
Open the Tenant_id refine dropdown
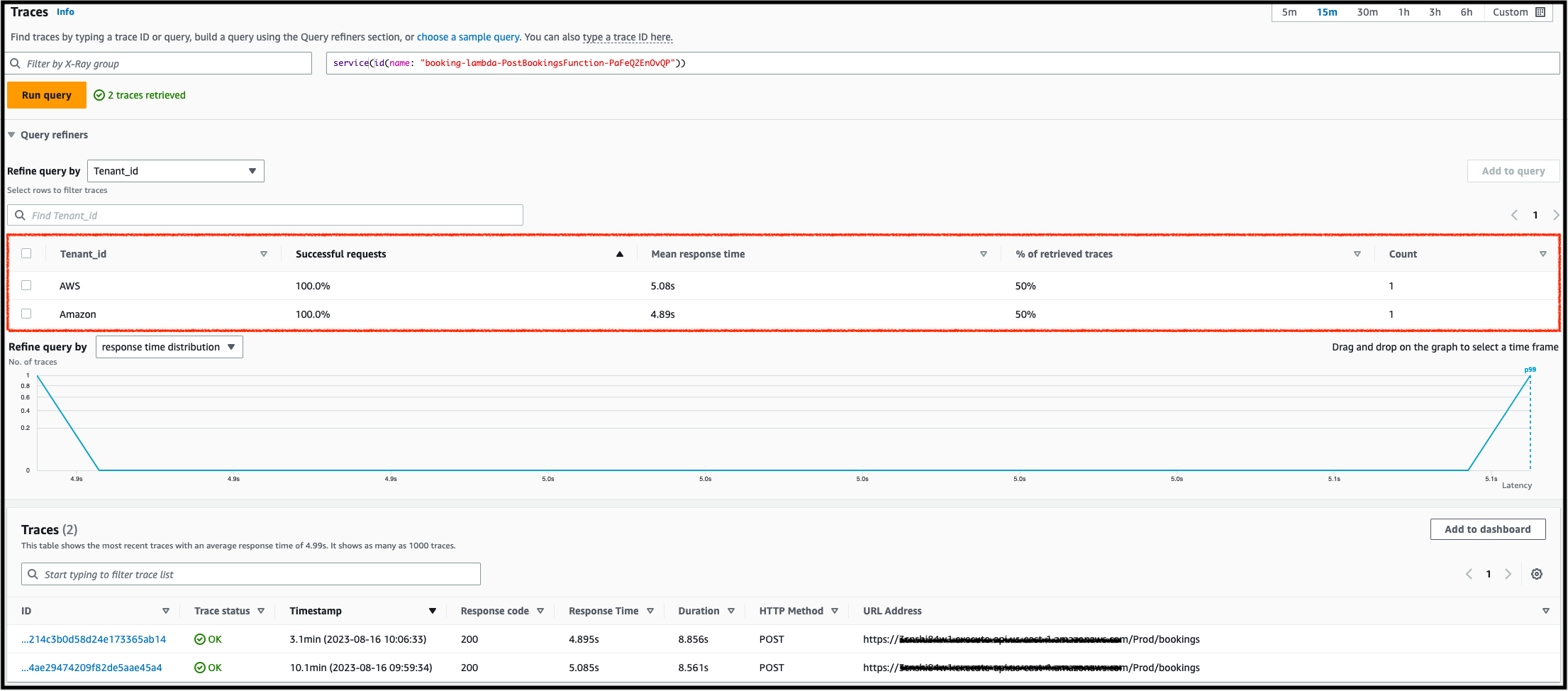pyautogui.click(x=176, y=171)
